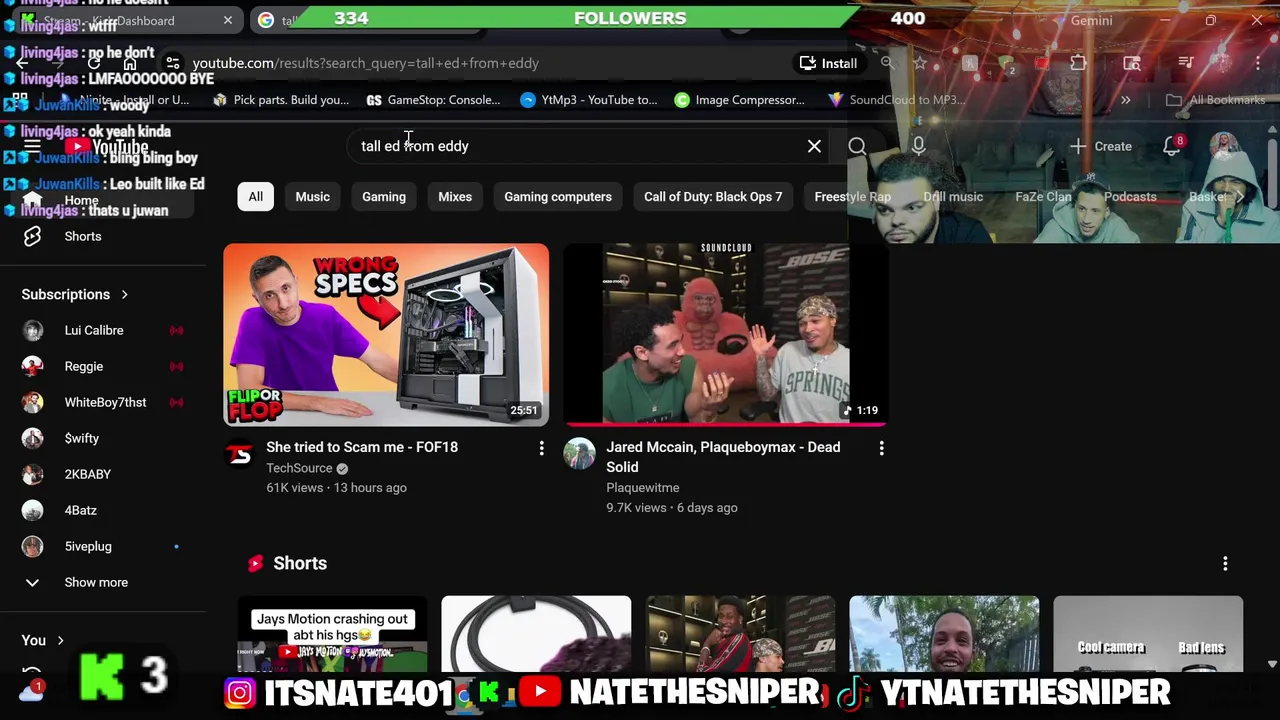
Task: Open the media controls icon in Chrome toolbar
Action: [1186, 63]
